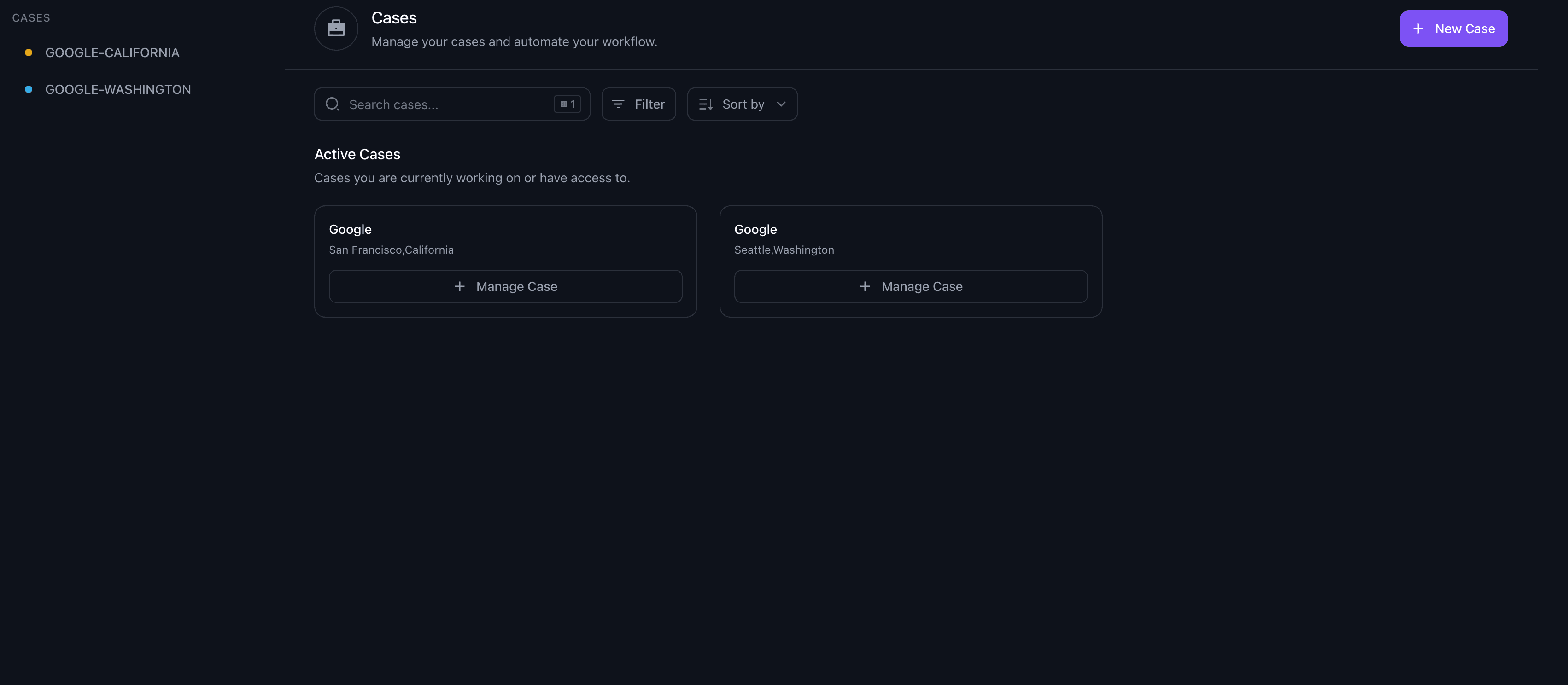Click the sort arrow icon on Sort by

(x=705, y=104)
